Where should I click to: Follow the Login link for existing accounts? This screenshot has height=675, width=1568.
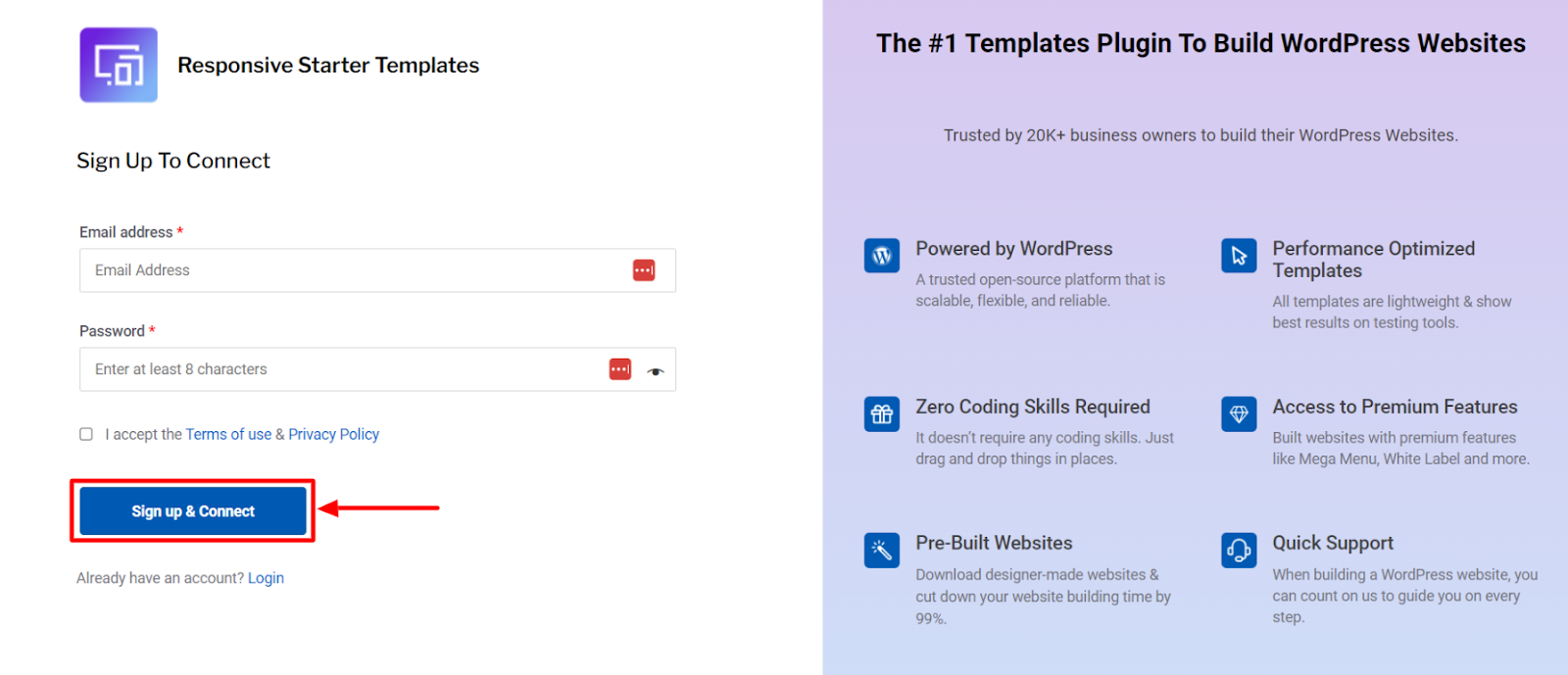pos(266,578)
